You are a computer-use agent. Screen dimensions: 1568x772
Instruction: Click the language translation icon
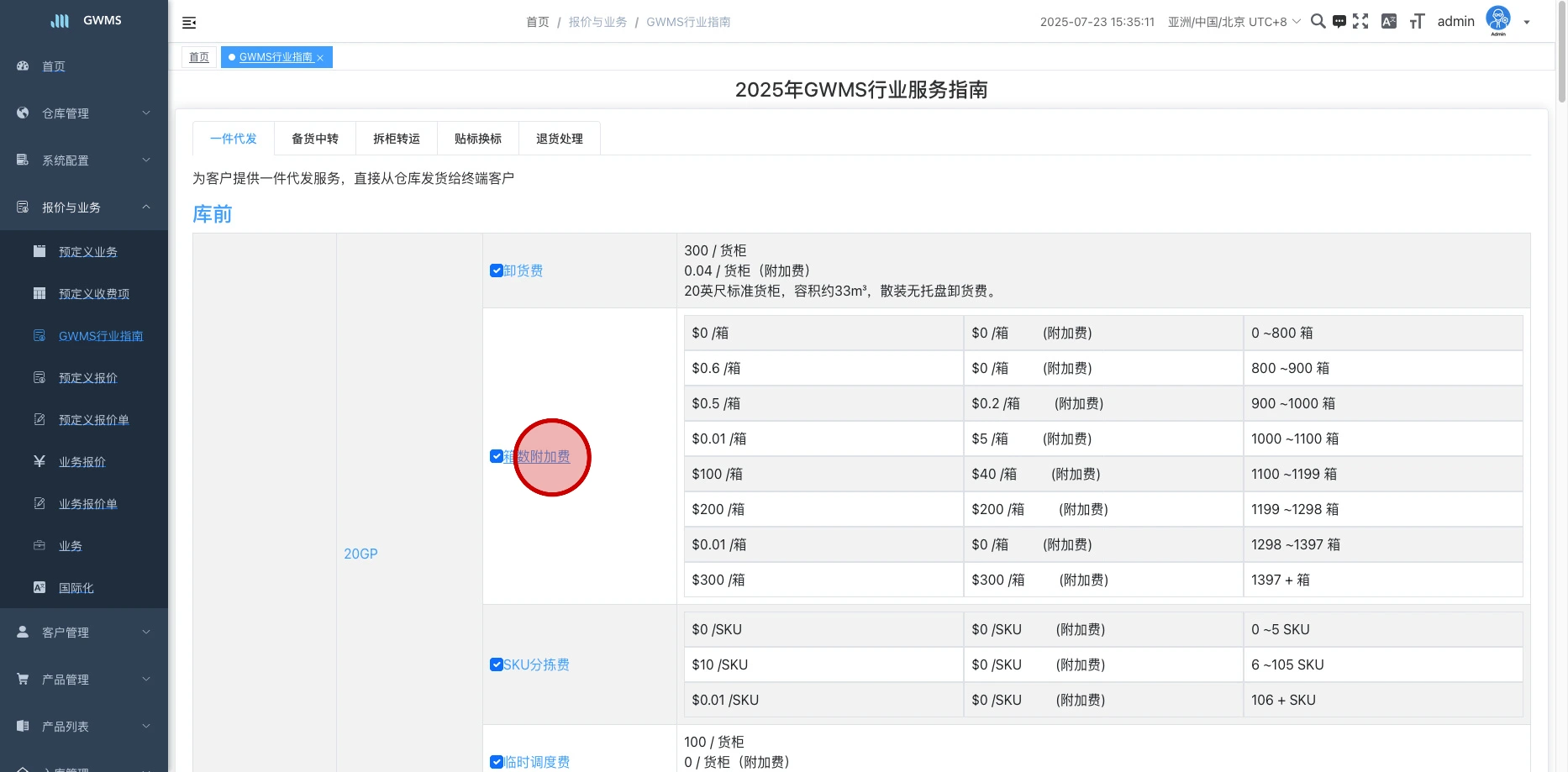point(1389,22)
